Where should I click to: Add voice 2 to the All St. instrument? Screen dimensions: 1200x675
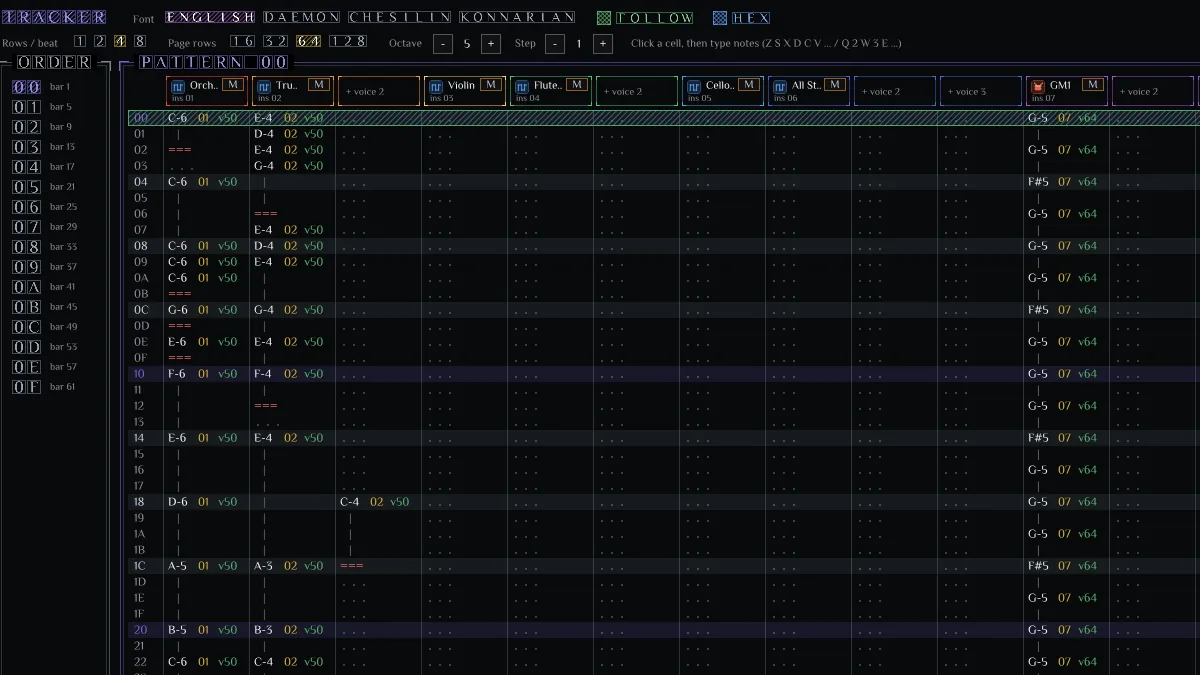pos(895,91)
